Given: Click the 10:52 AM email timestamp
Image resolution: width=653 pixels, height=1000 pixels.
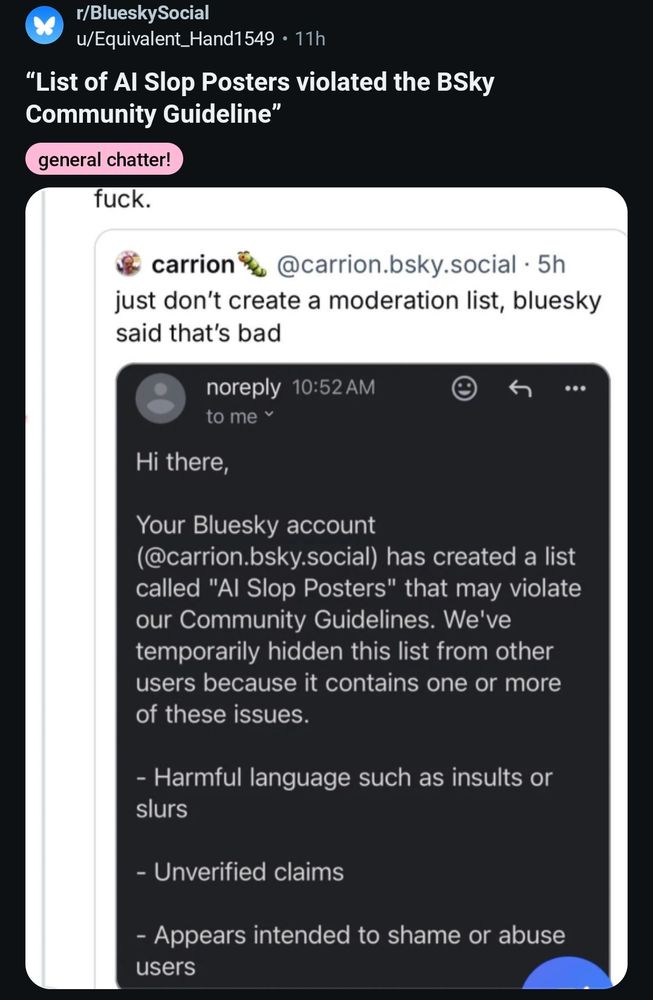Looking at the screenshot, I should (x=333, y=388).
